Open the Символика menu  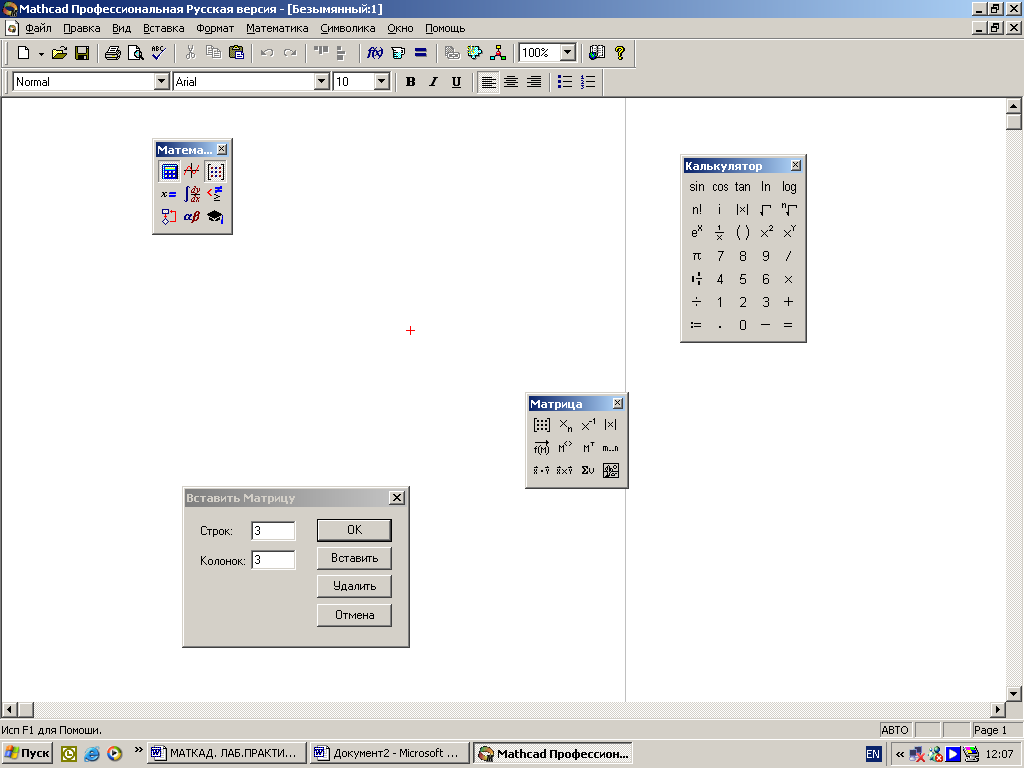tap(347, 28)
